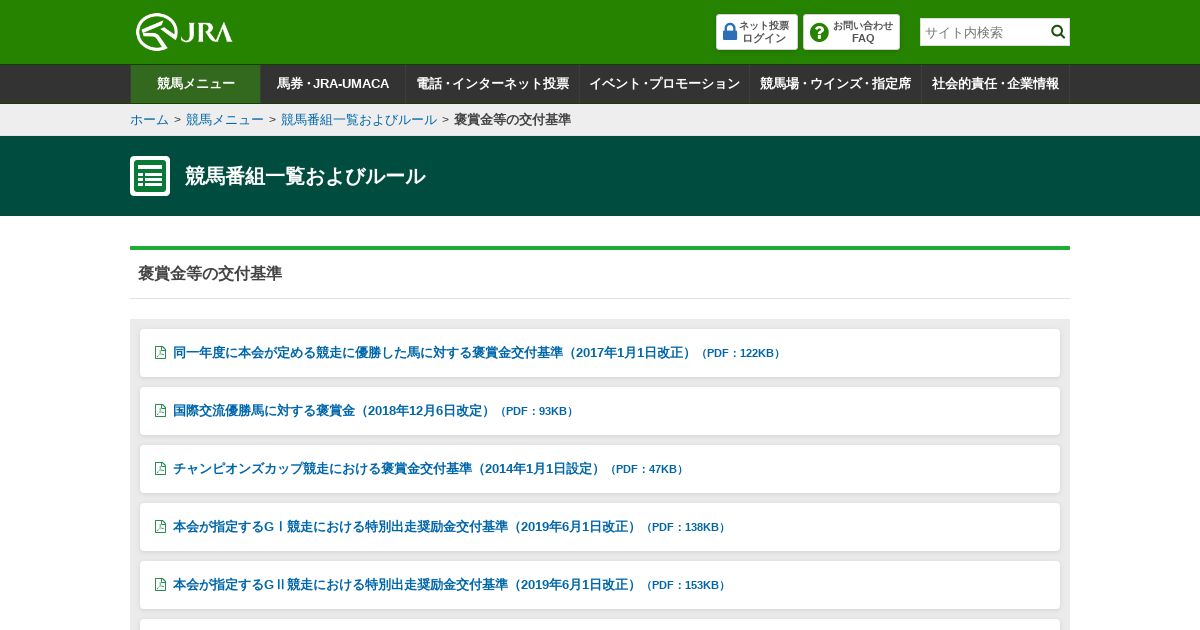1200x630 pixels.
Task: Click PDF icon for GⅡ競走 特別出走奨励金 row
Action: coord(160,585)
